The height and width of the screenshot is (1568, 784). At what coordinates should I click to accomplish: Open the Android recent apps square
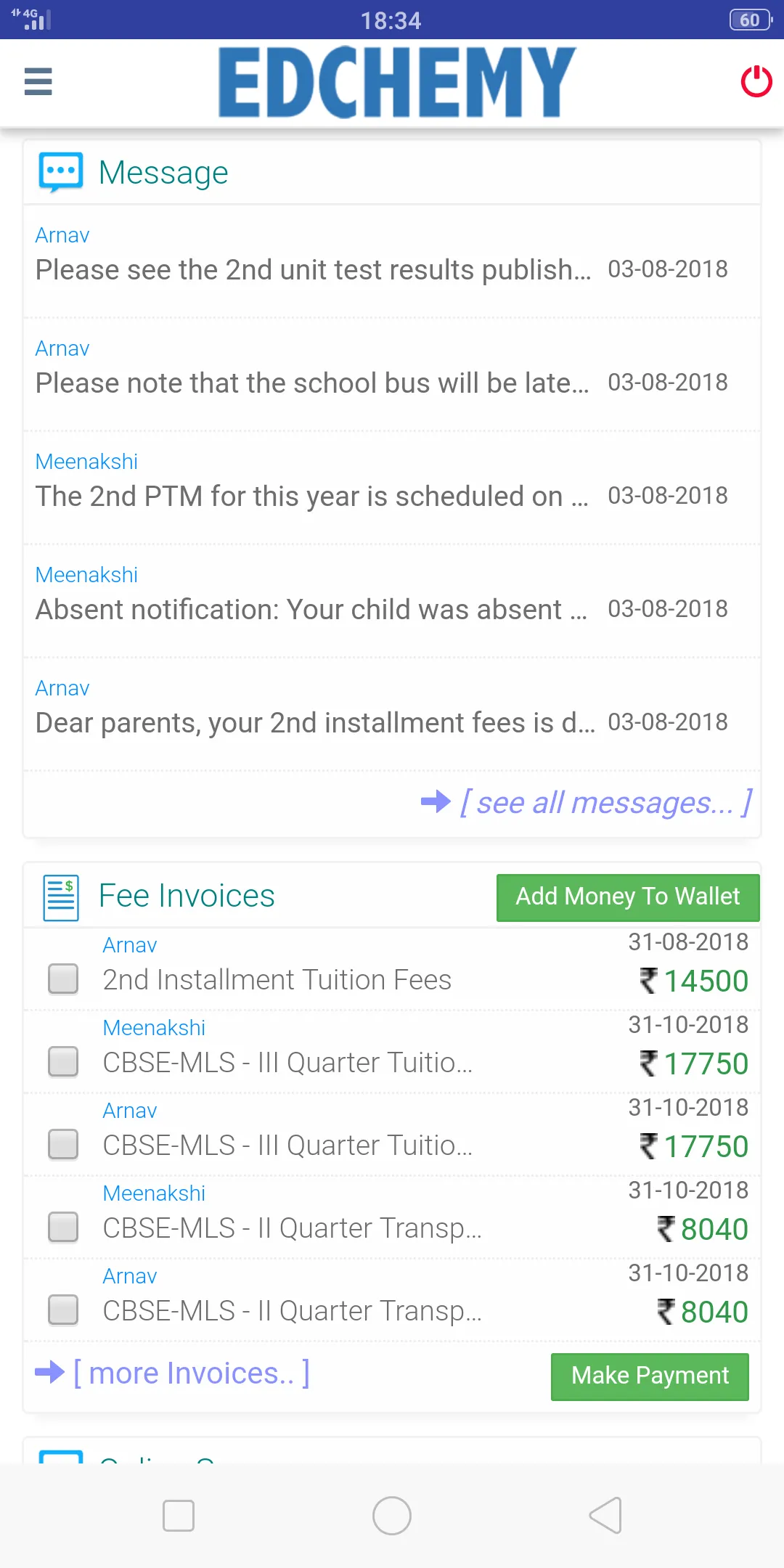(179, 1516)
